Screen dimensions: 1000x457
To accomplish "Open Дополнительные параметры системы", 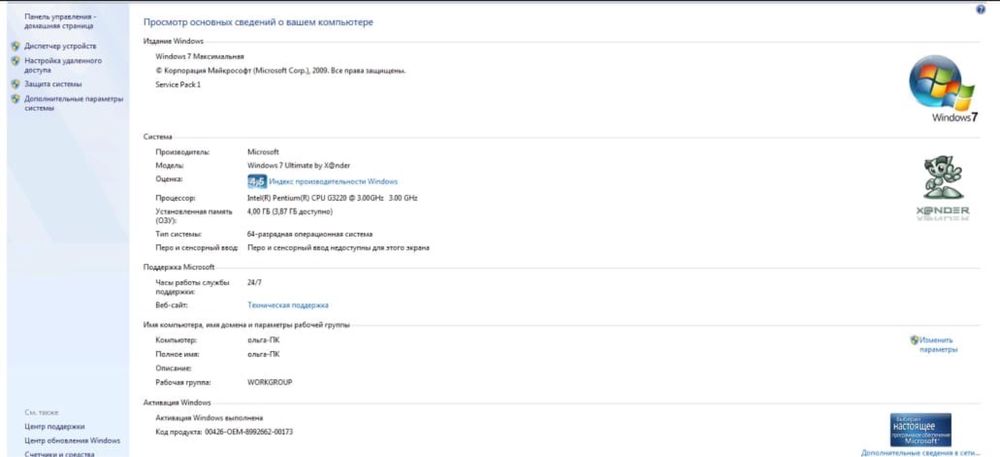I will coord(73,103).
